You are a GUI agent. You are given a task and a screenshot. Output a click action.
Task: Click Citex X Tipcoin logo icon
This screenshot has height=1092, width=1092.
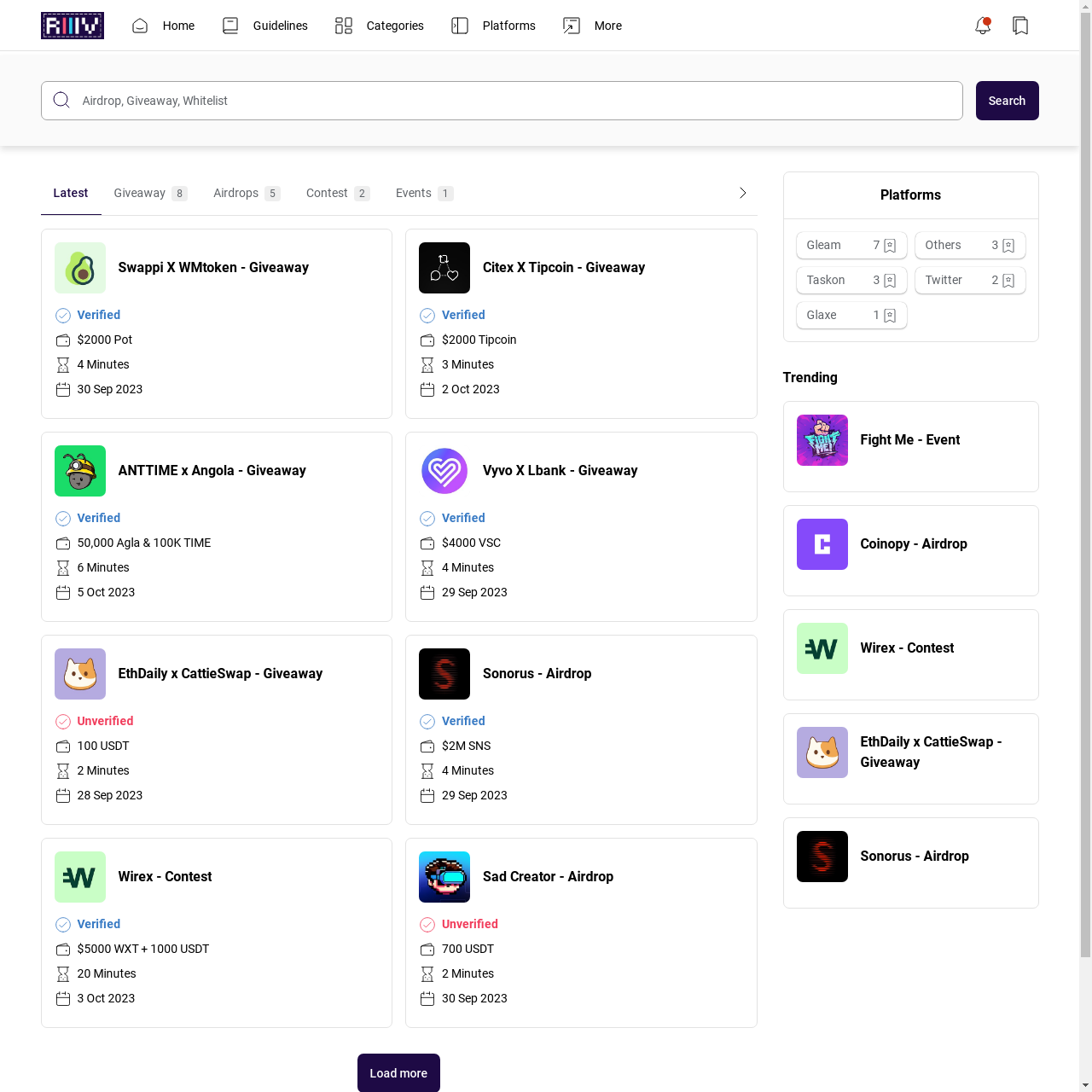(444, 268)
